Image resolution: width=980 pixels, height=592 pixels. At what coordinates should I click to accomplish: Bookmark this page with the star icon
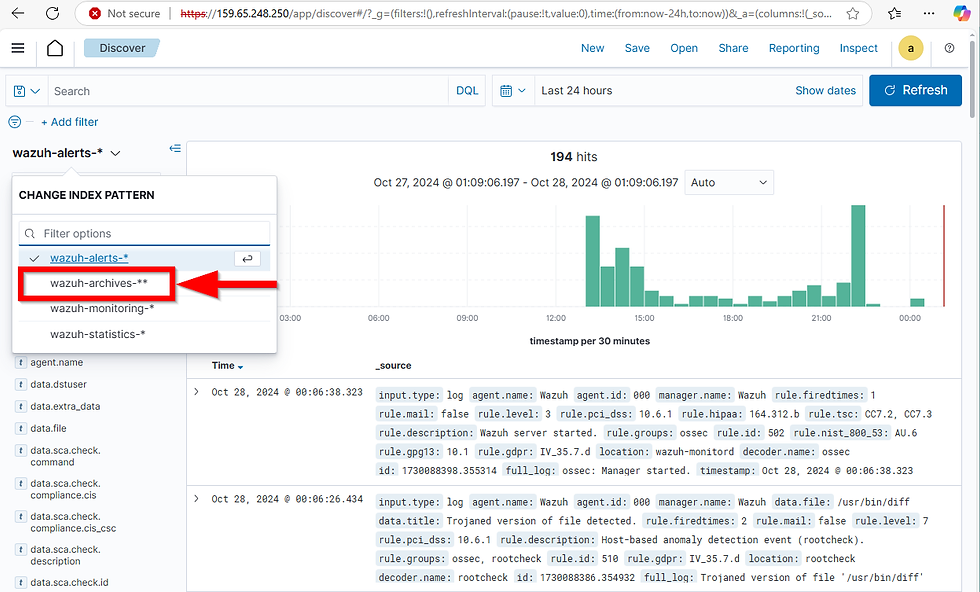tap(852, 13)
